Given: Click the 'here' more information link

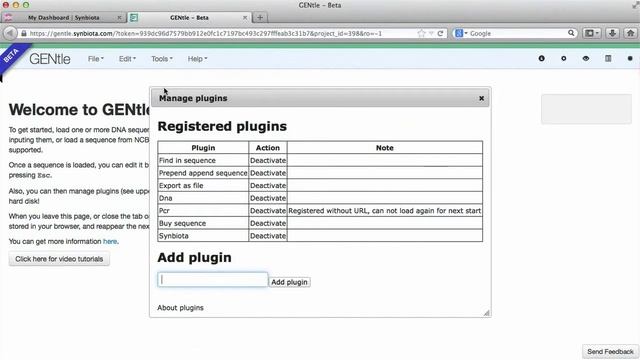Looking at the screenshot, I should [110, 241].
